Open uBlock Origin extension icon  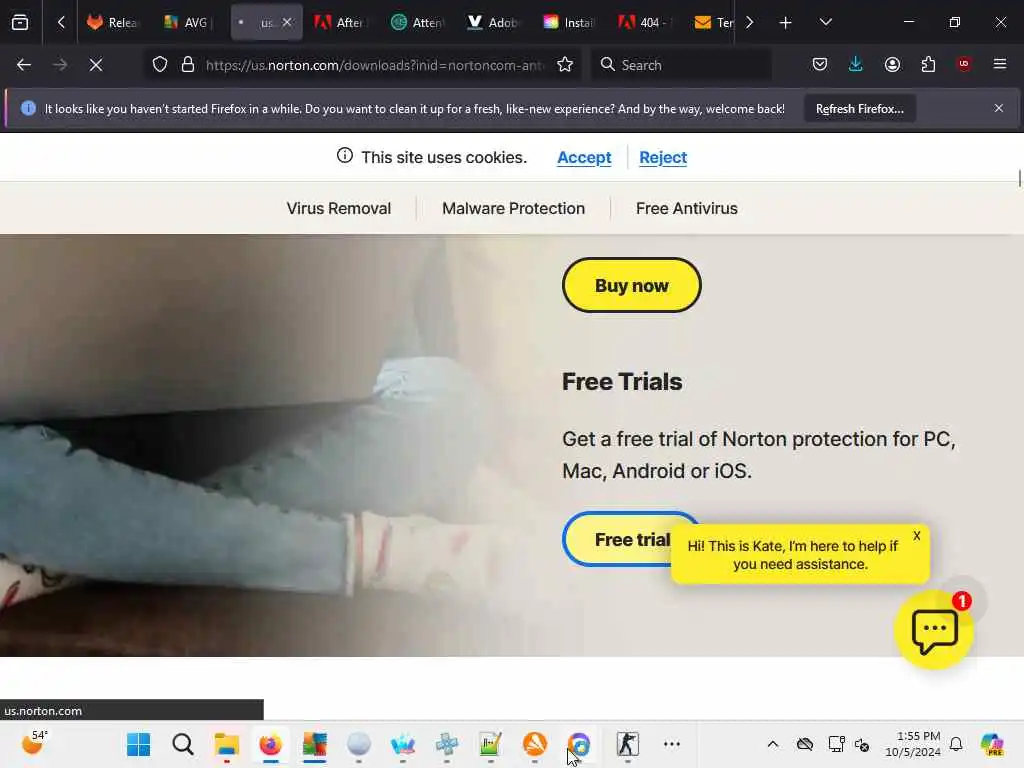pos(964,64)
